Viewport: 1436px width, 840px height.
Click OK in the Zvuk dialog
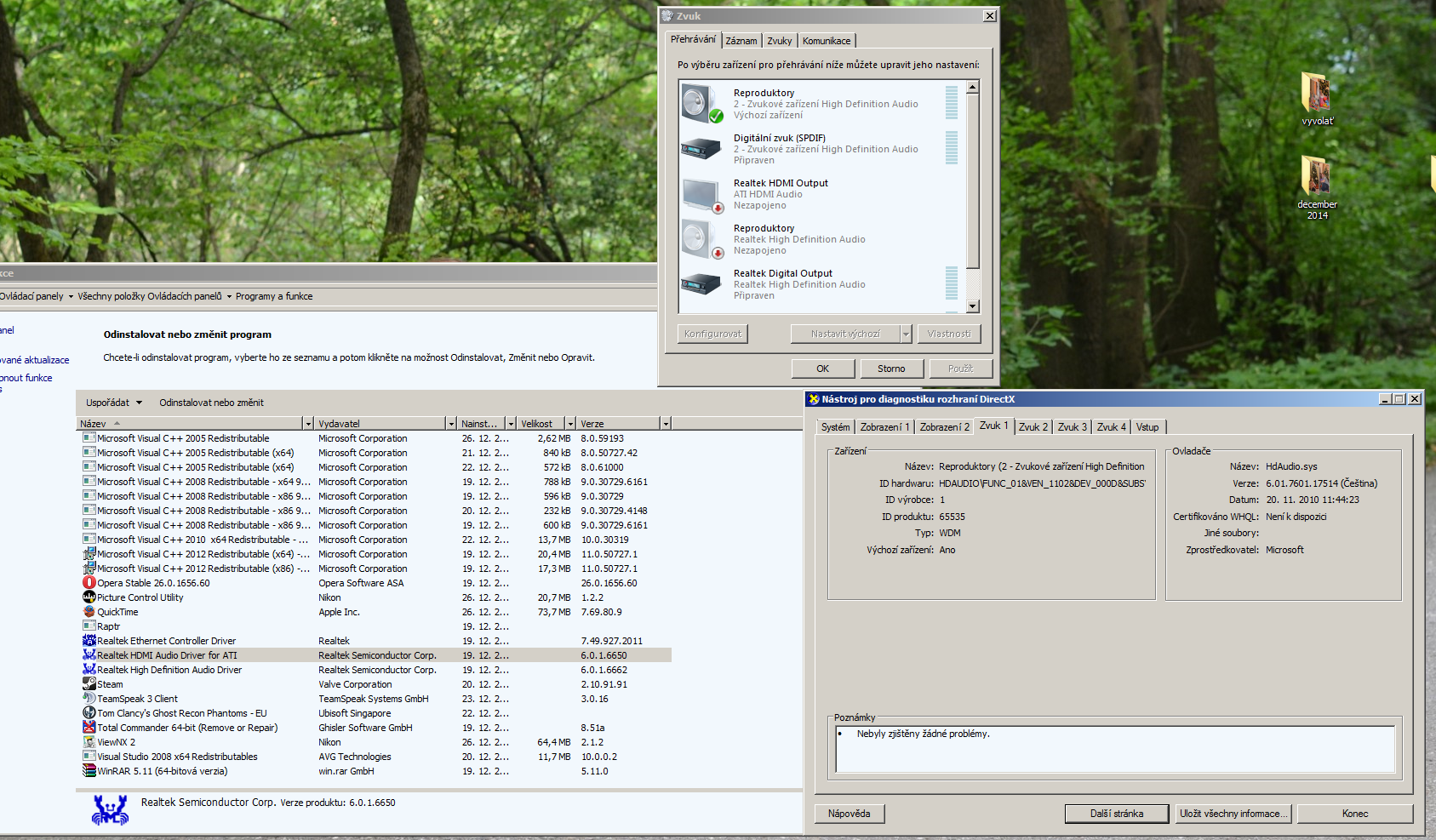click(x=822, y=369)
